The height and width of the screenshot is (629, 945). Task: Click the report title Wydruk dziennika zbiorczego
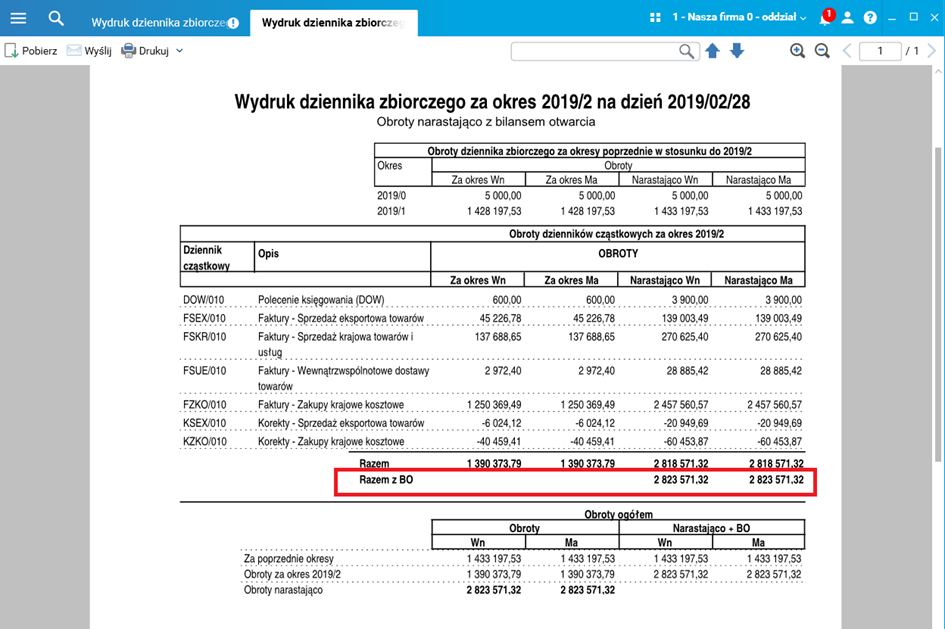492,102
